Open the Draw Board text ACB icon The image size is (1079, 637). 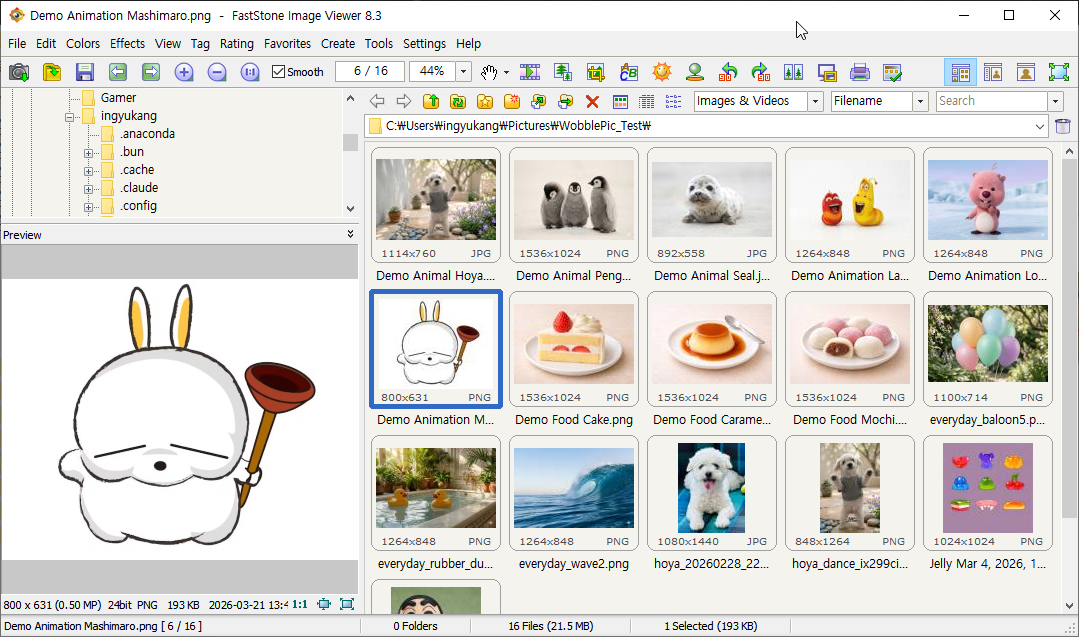click(629, 72)
